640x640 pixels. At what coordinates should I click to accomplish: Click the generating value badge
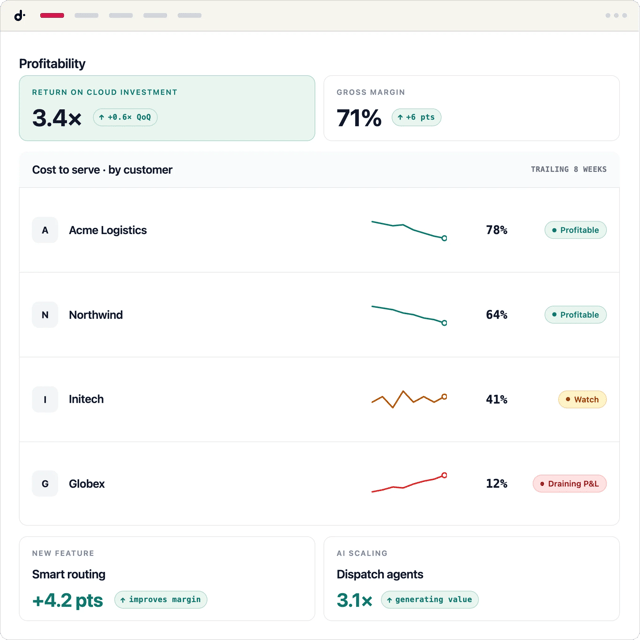tap(430, 600)
